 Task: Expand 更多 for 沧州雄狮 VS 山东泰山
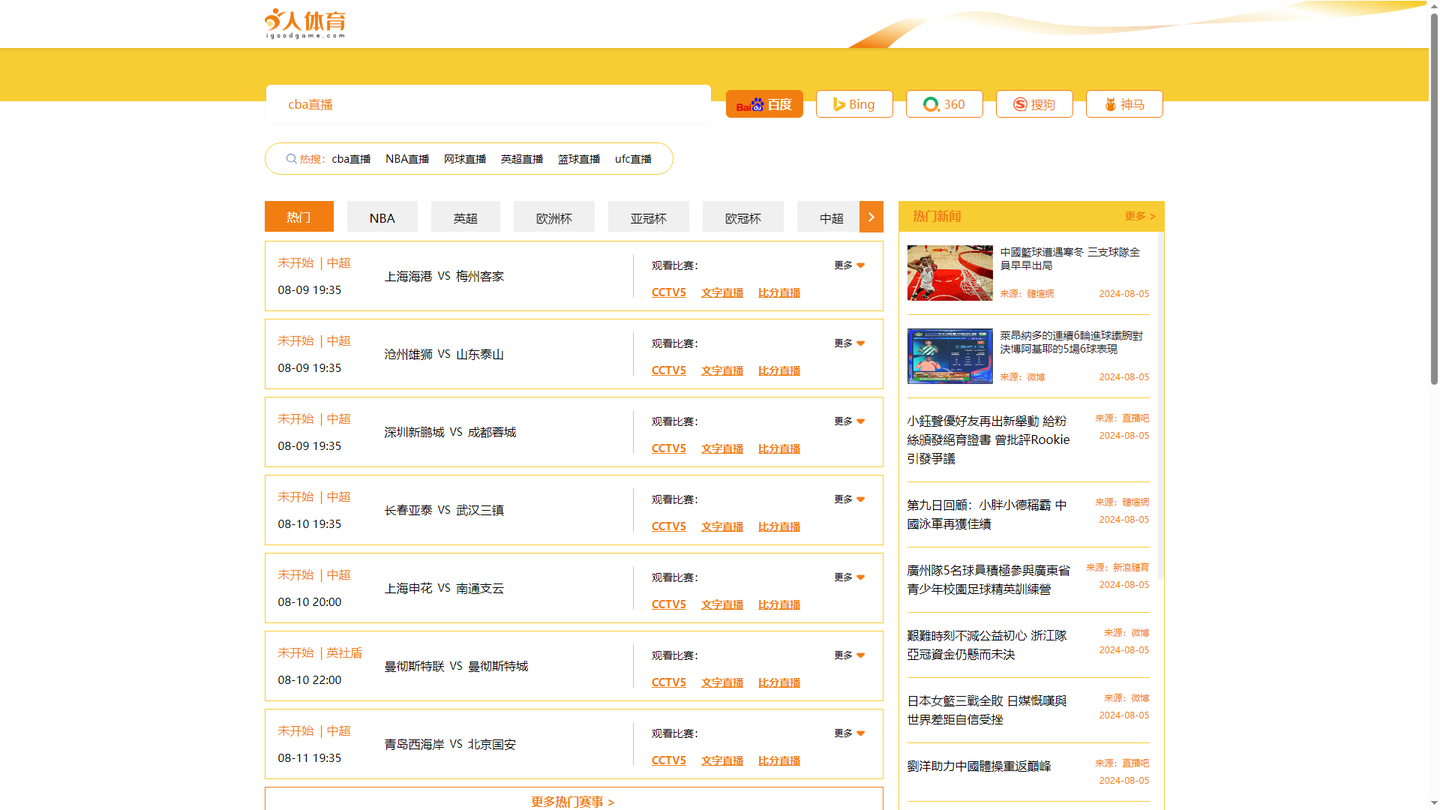(x=850, y=343)
